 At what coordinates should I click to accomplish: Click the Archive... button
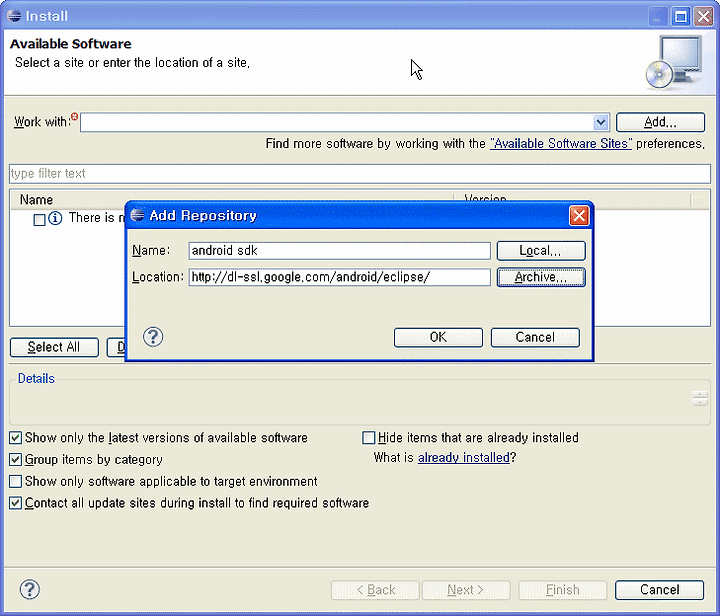(541, 277)
